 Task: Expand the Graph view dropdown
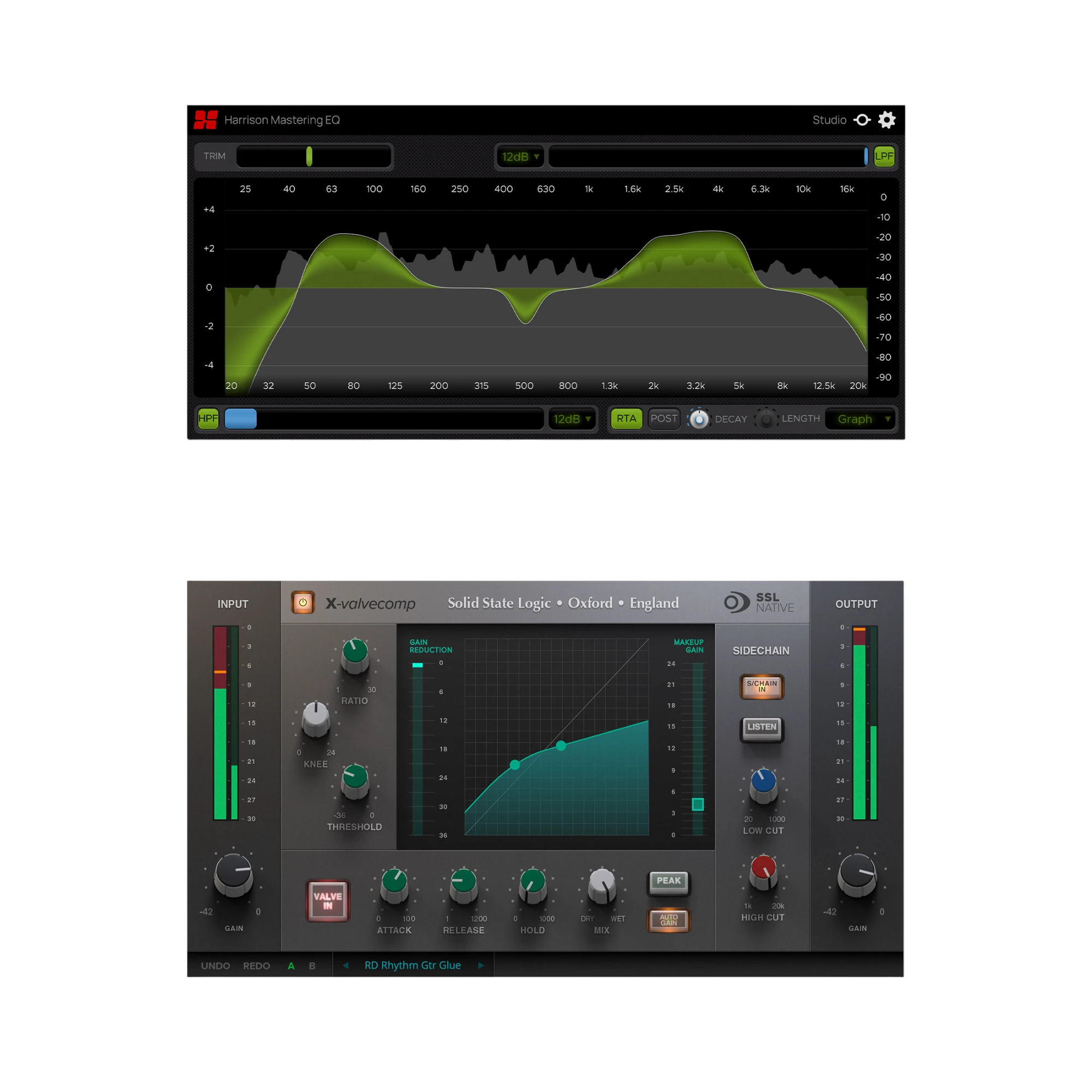click(x=861, y=419)
